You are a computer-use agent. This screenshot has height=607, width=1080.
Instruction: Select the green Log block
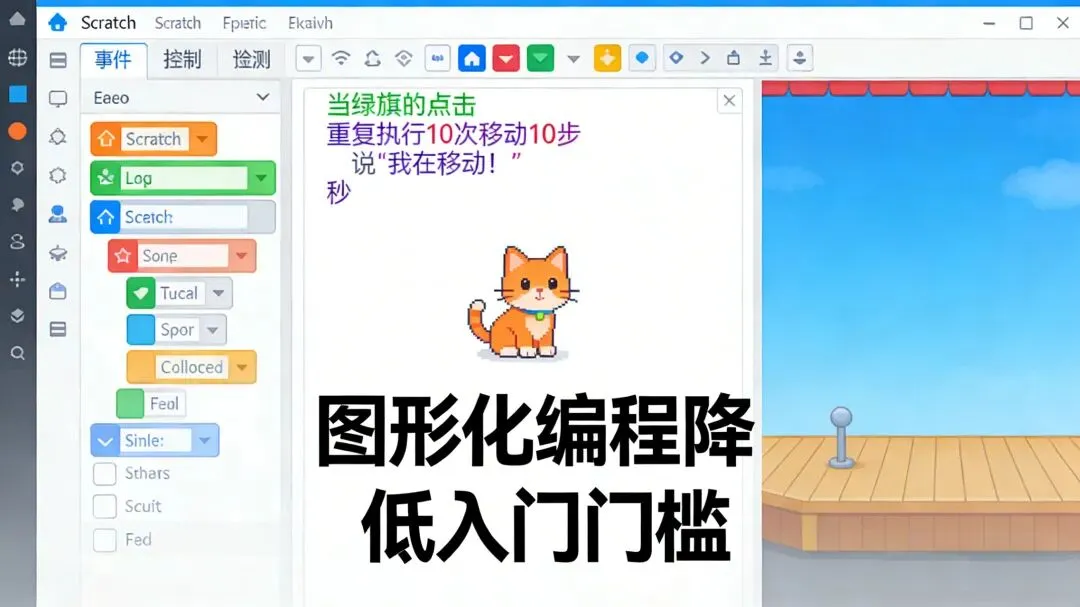(183, 178)
